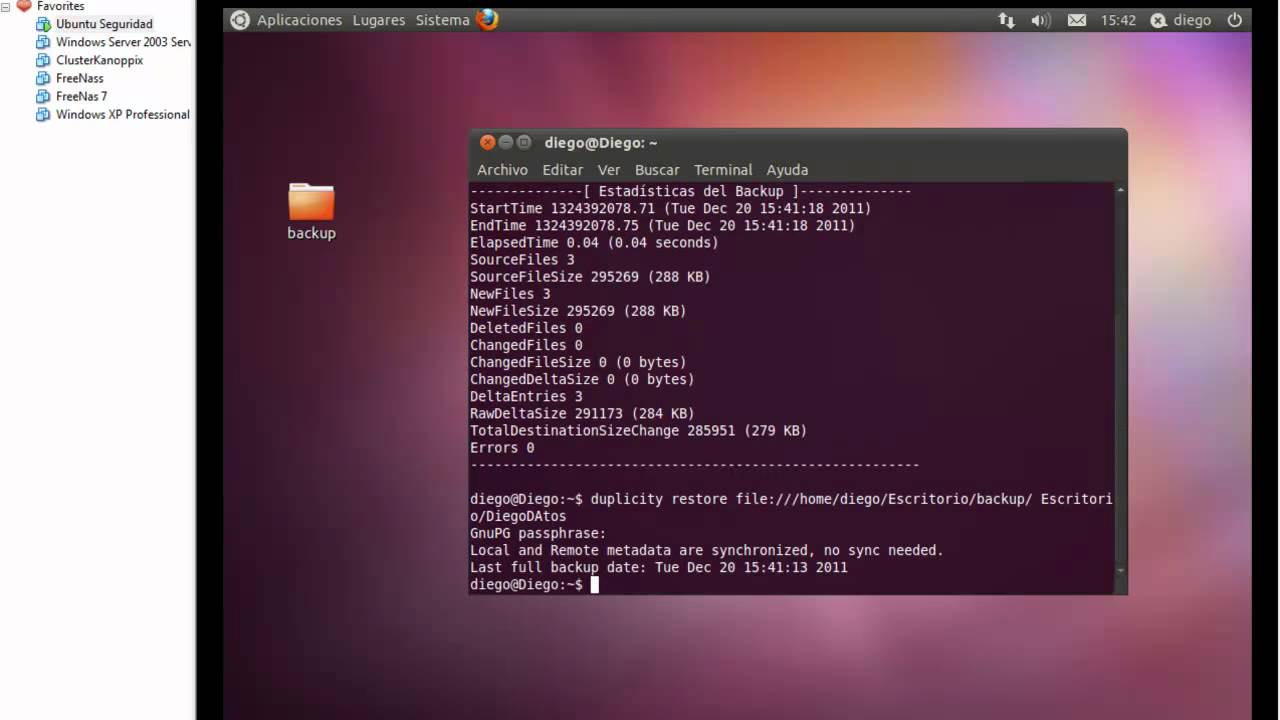Click the 'EndTime 1324392078.75' line
Viewport: 1280px width, 720px height.
[662, 225]
